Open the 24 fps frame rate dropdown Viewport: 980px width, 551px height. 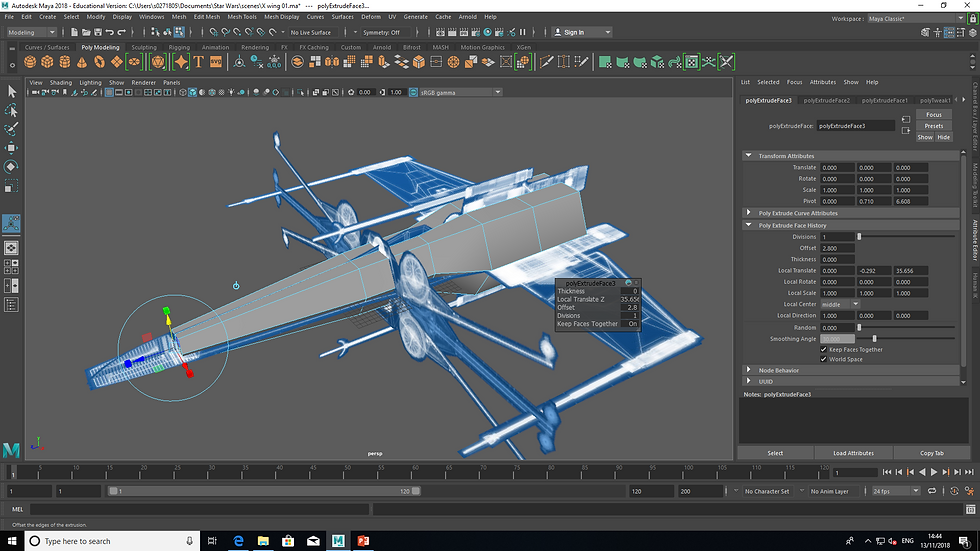(896, 491)
